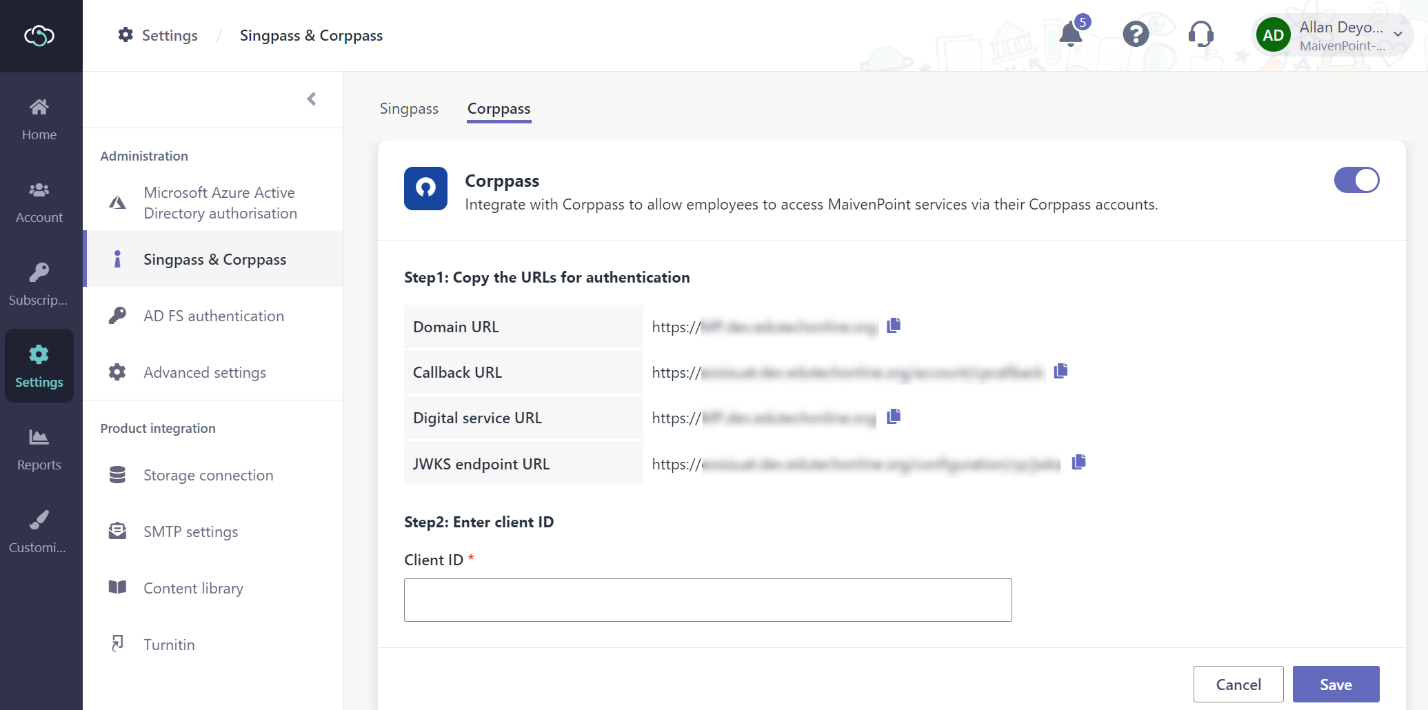Open Content library
This screenshot has height=710, width=1428.
pos(213,588)
